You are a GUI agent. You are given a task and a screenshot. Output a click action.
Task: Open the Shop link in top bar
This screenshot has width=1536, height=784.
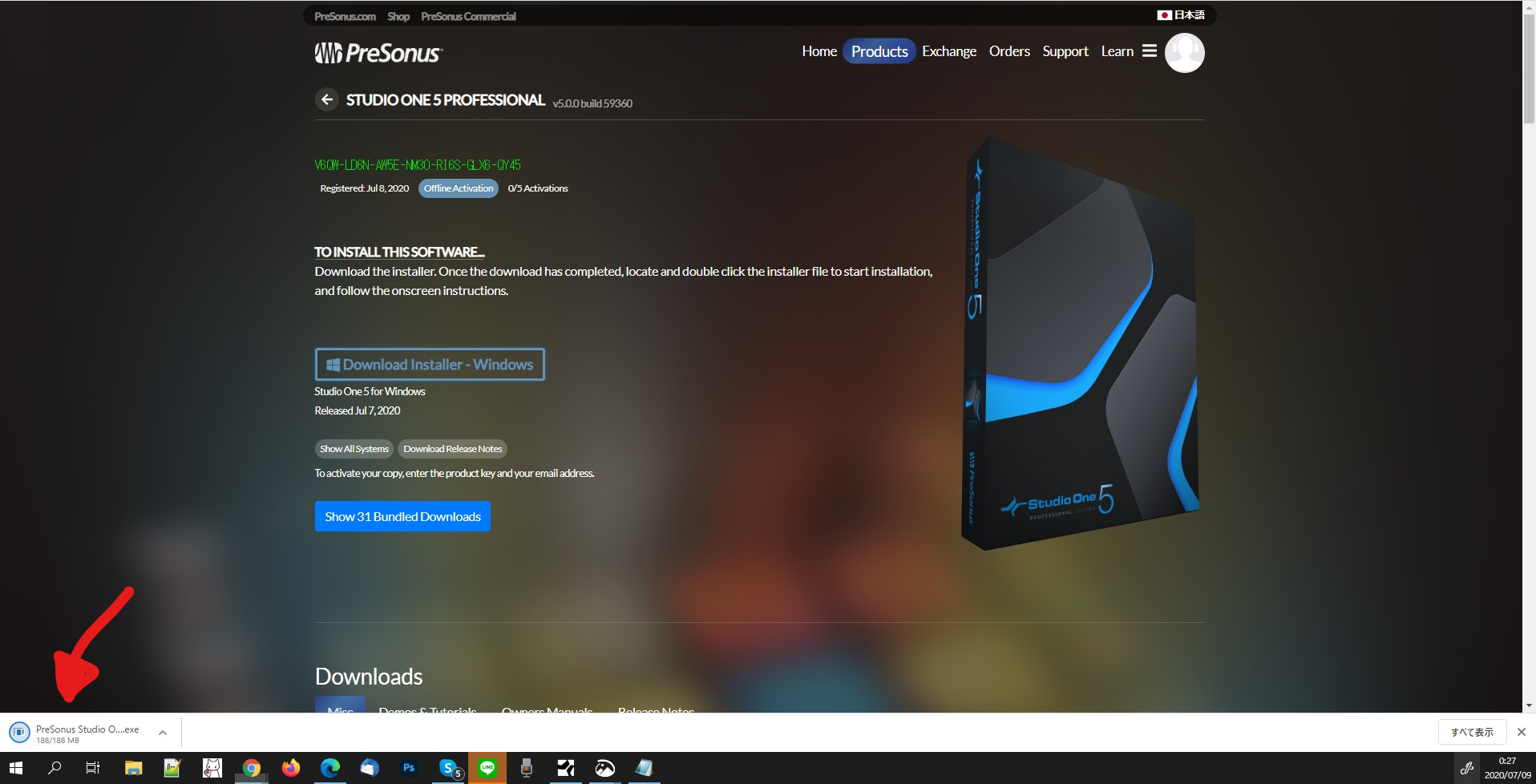398,16
